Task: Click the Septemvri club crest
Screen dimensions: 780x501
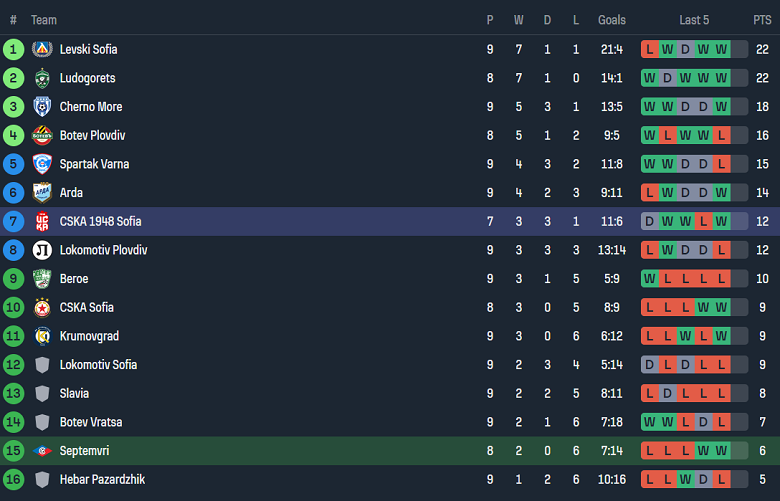Action: click(42, 451)
